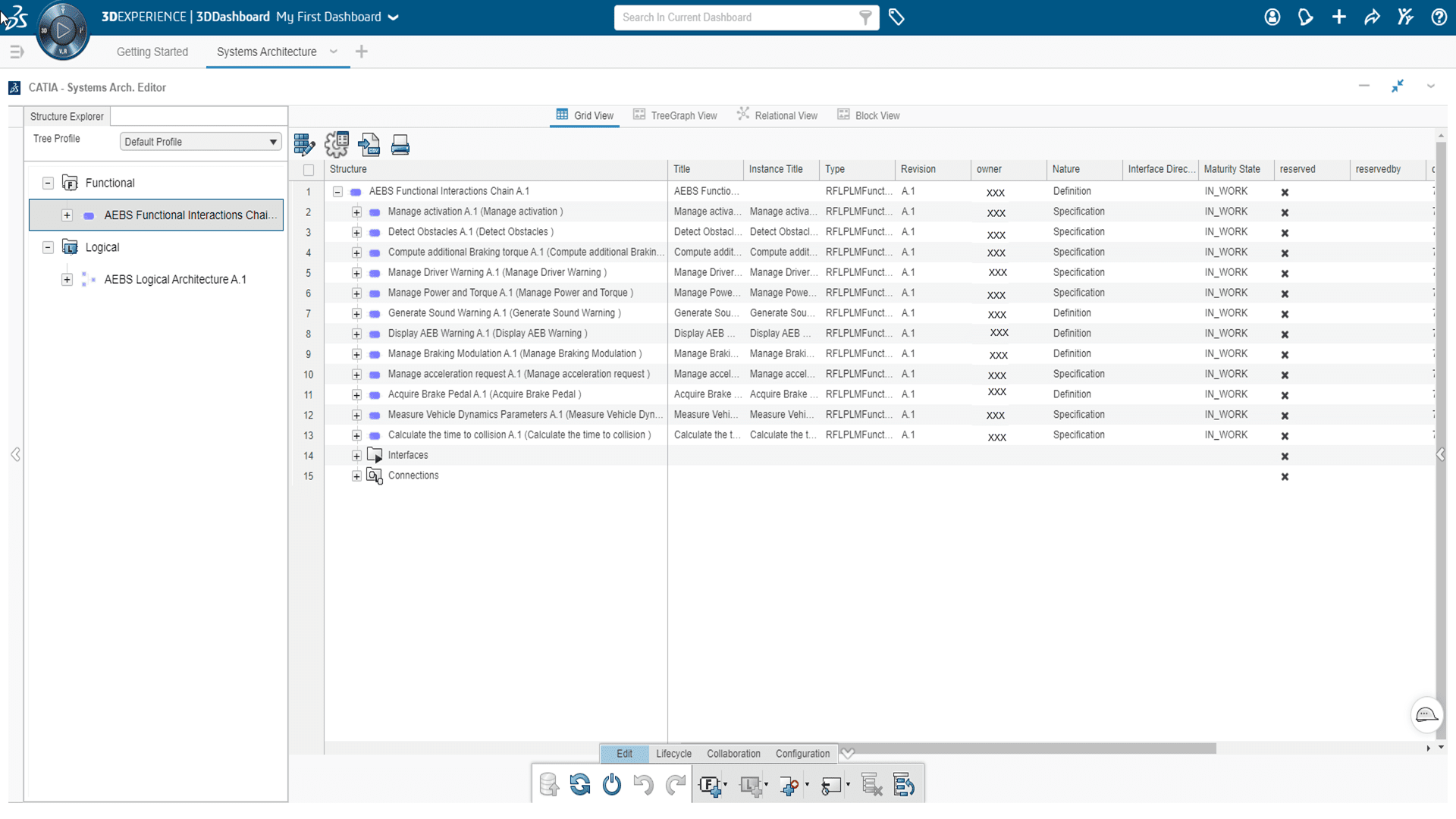Click the compass play button
Screen dimensions: 1456x819
(x=63, y=30)
